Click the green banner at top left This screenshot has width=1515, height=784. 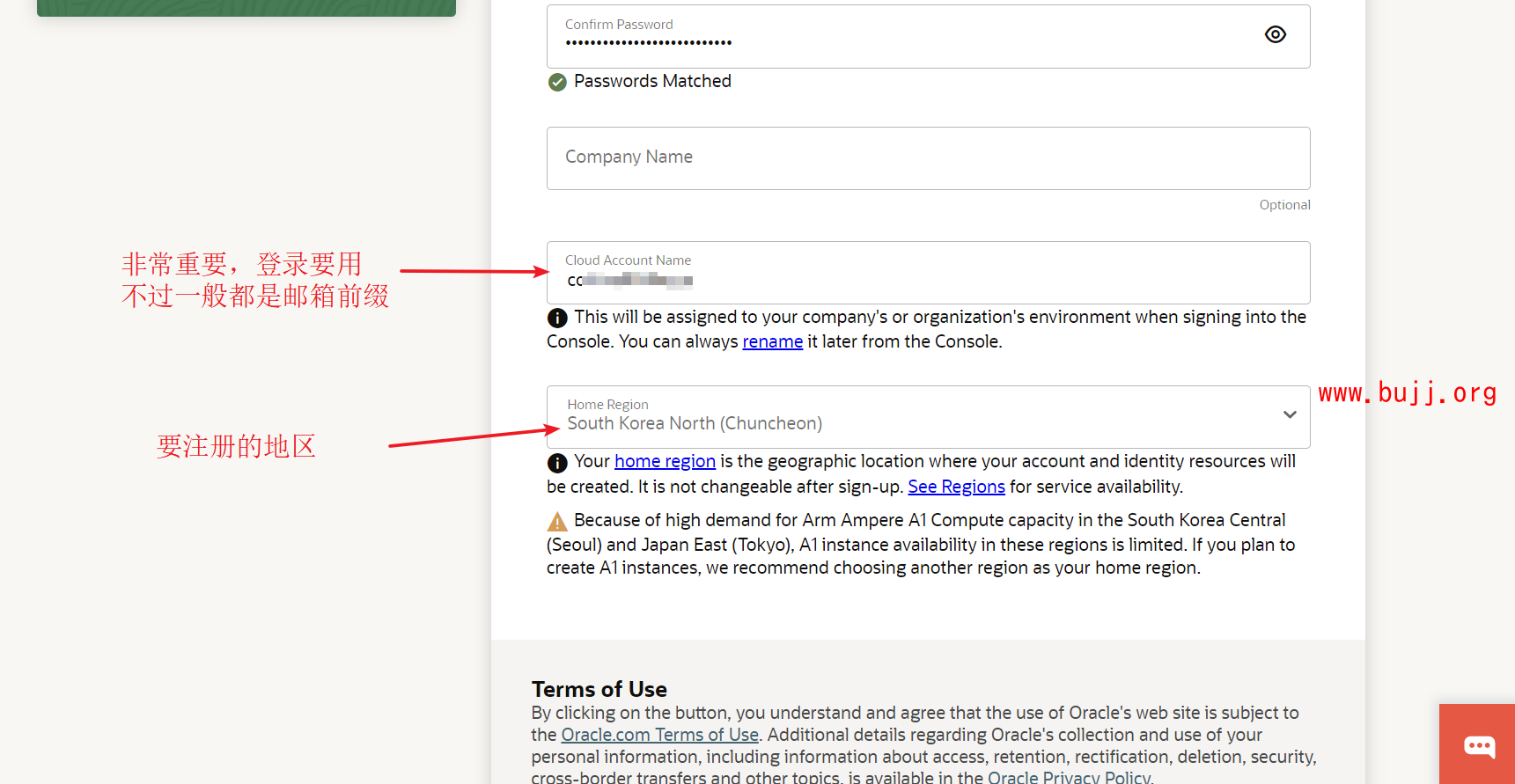tap(246, 8)
